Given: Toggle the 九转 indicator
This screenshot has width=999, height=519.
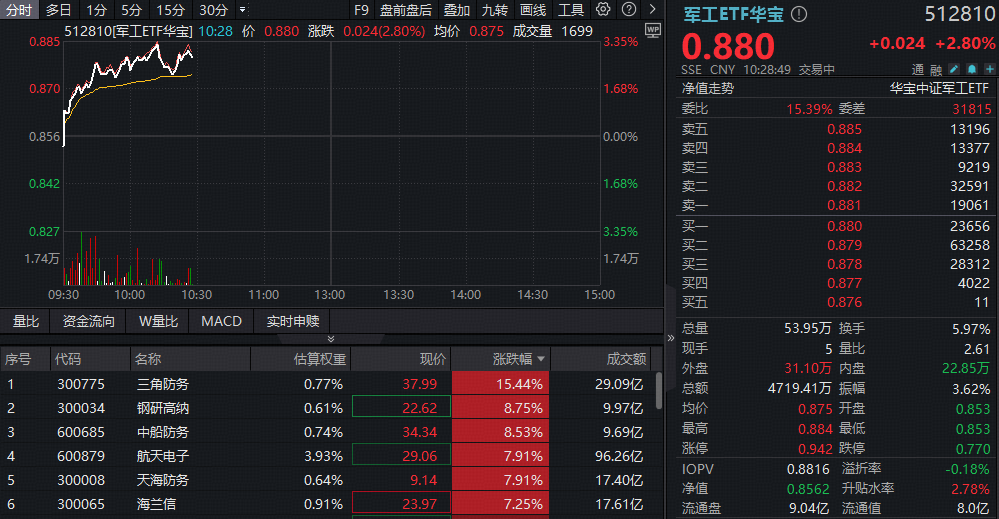Looking at the screenshot, I should coord(495,10).
